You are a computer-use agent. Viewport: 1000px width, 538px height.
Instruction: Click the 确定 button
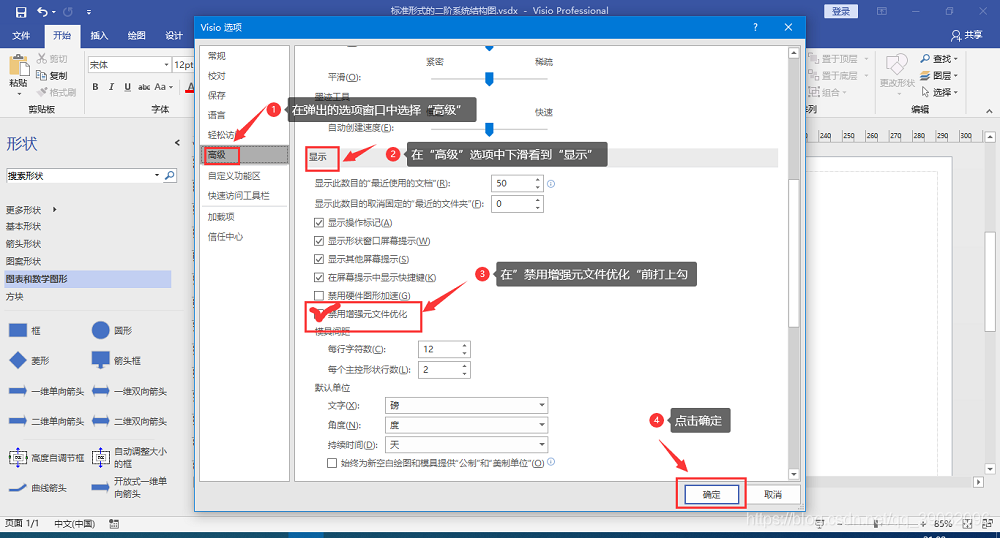tap(712, 495)
